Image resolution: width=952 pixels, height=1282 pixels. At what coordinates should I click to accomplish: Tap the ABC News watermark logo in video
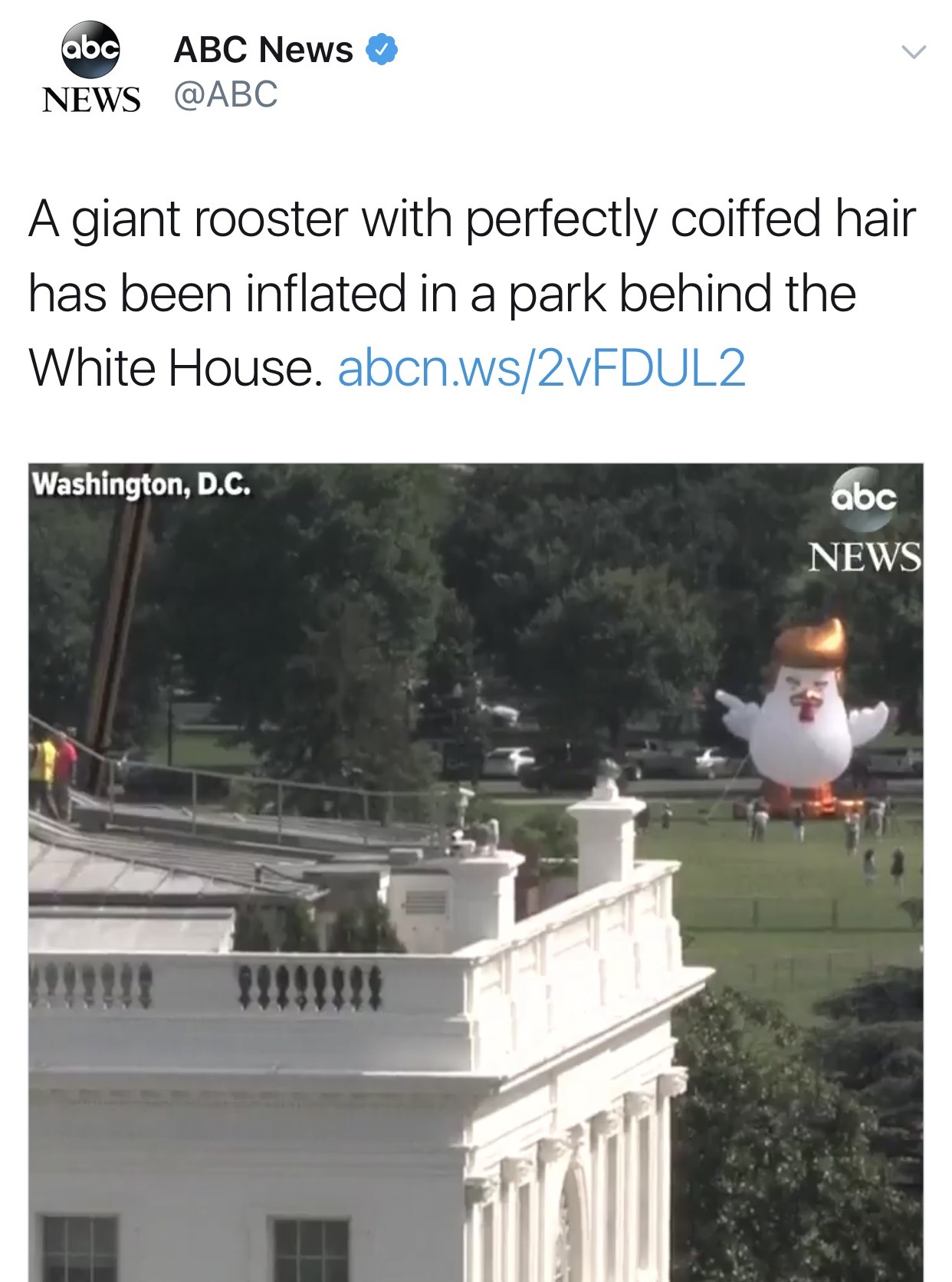865,521
